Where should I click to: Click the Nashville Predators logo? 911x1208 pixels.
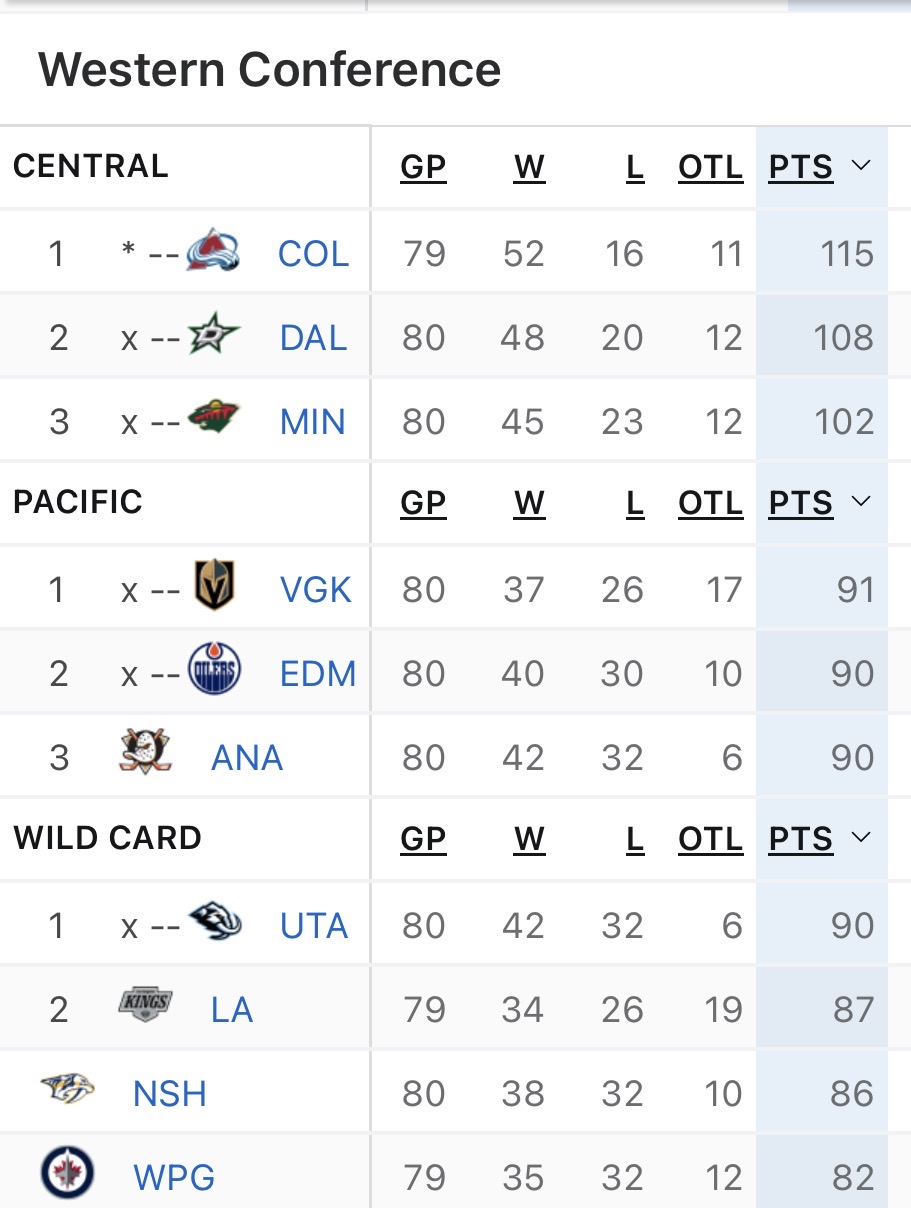(68, 1090)
